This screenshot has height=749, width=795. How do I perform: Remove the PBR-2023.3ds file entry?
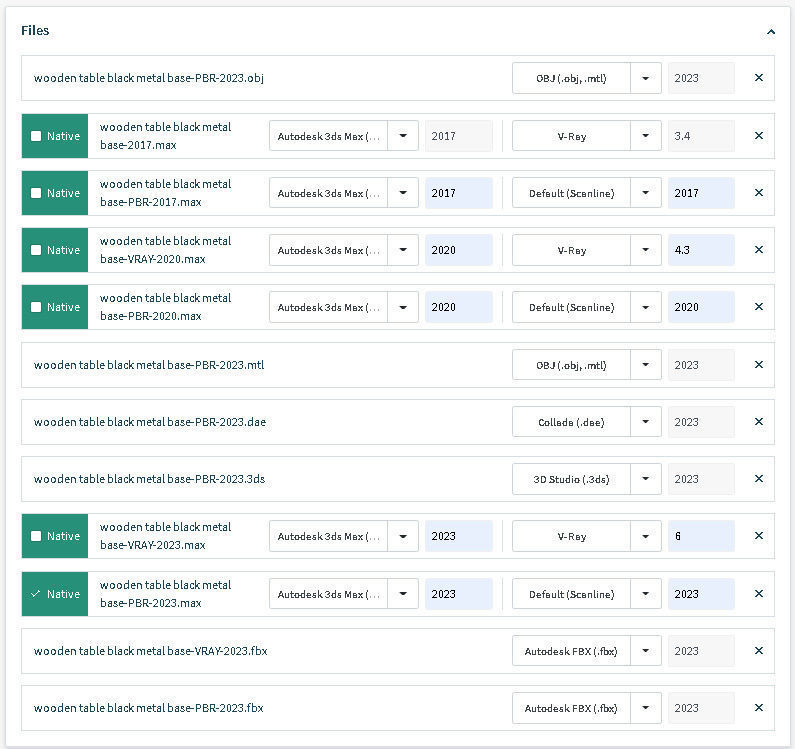759,479
